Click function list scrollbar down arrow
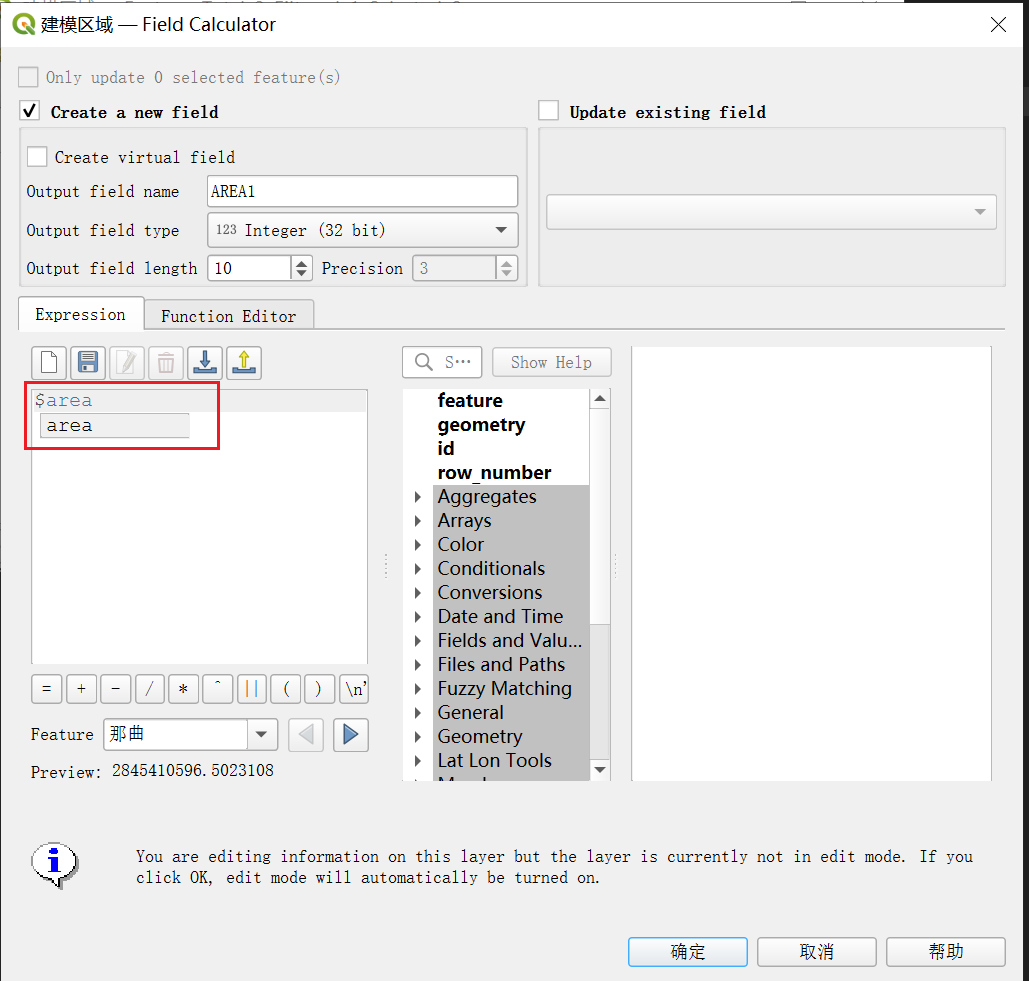 click(x=600, y=769)
